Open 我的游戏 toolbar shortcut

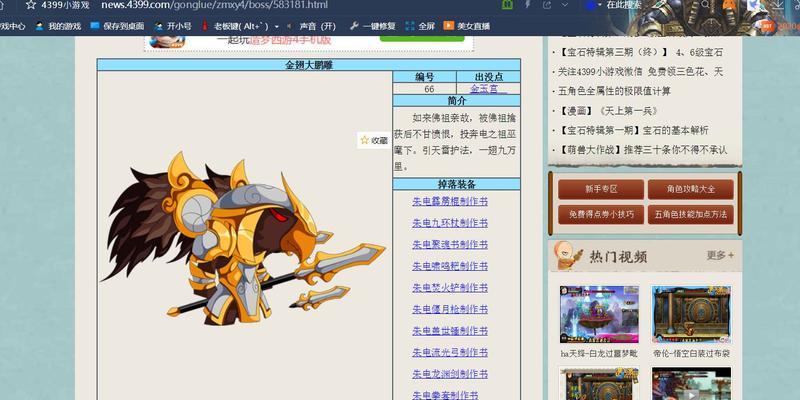(58, 26)
